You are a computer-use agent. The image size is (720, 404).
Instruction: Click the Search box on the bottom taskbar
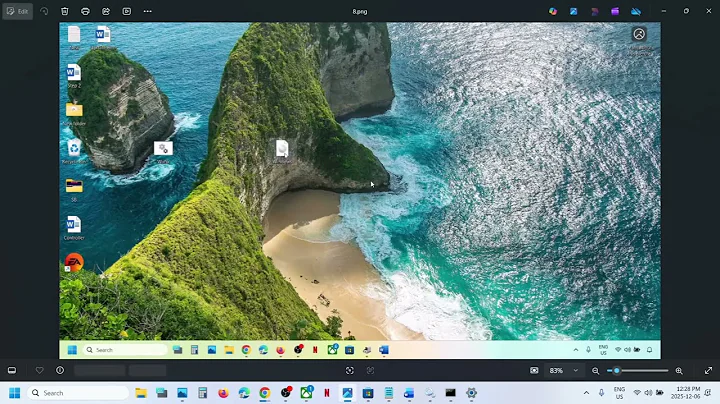78,393
